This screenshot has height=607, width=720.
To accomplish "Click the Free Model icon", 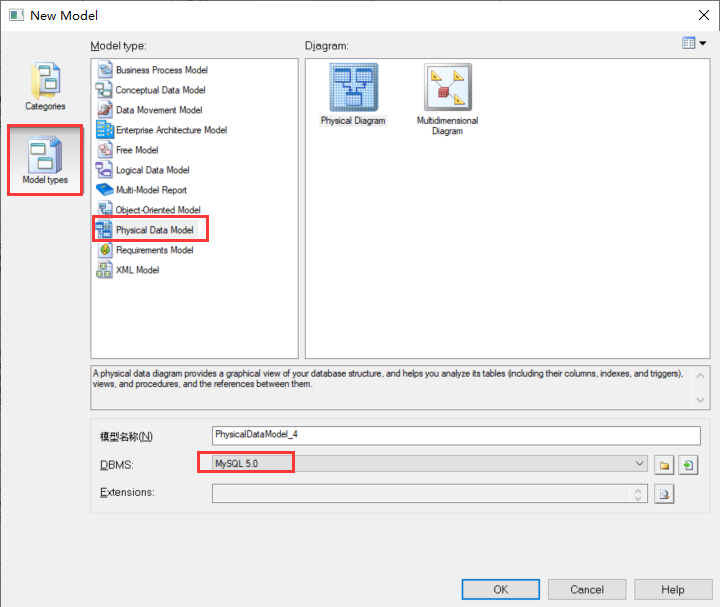I will pos(105,150).
